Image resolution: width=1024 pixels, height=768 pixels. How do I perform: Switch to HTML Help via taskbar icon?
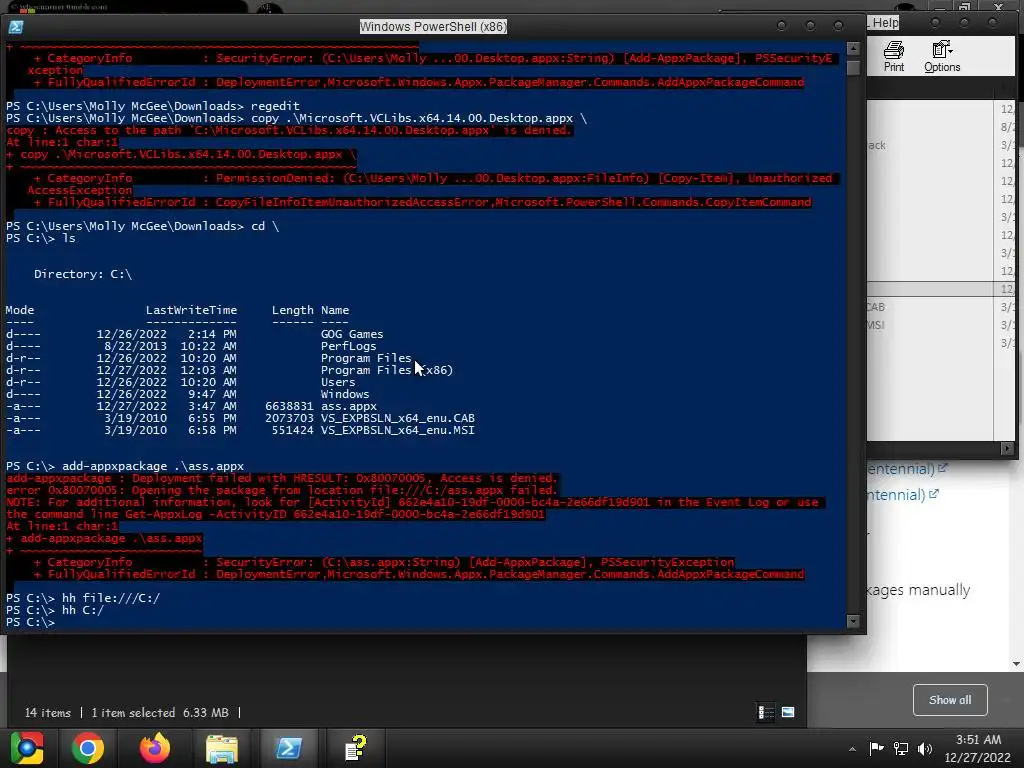click(356, 748)
